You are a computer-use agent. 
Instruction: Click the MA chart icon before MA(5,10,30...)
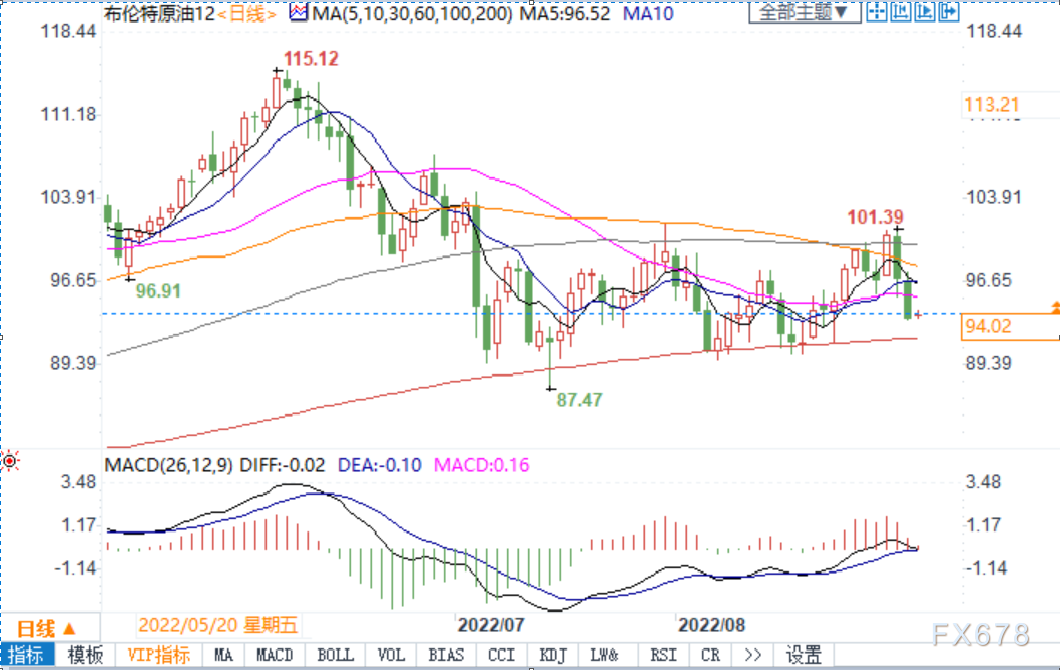[299, 12]
